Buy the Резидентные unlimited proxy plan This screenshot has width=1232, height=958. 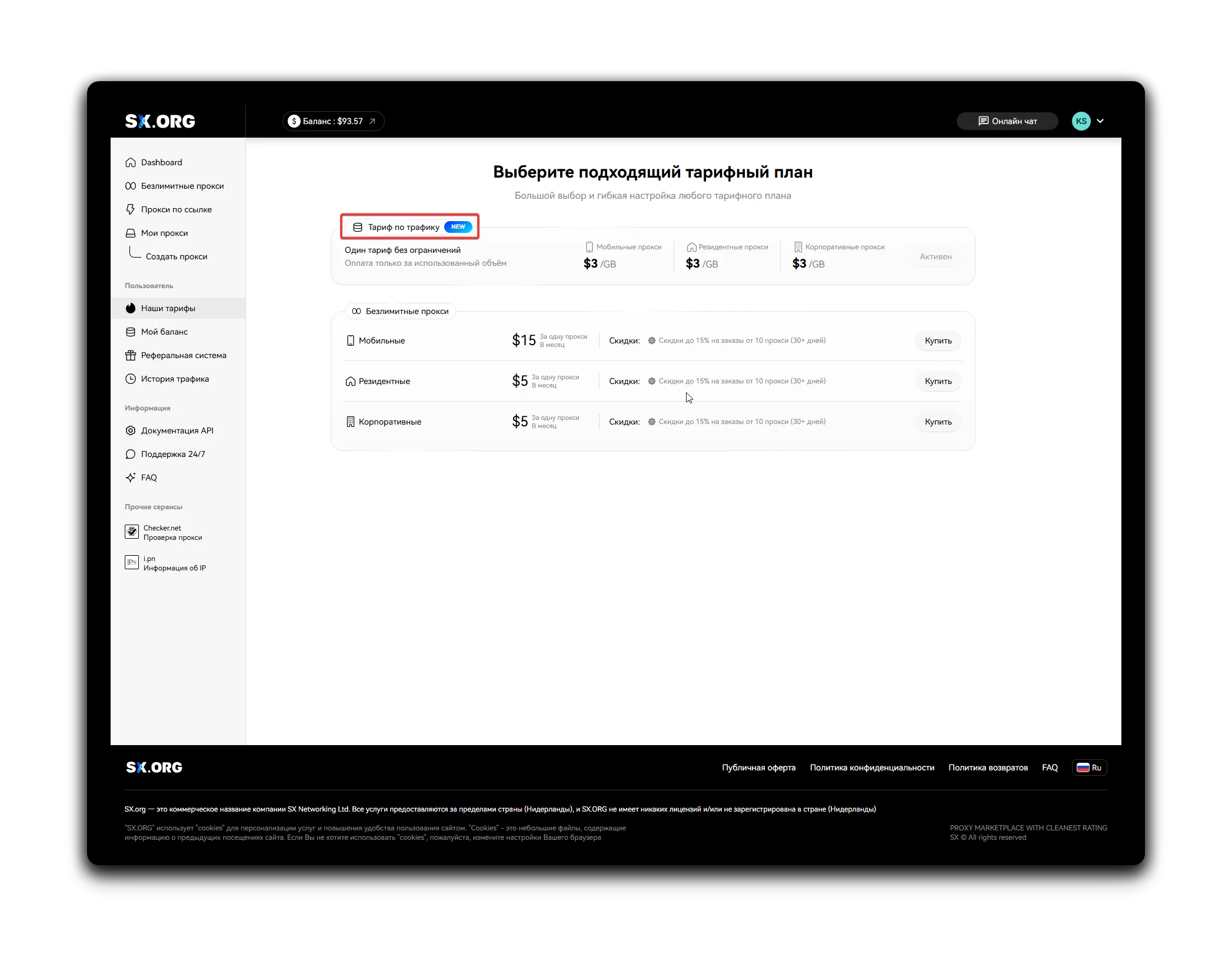coord(938,381)
